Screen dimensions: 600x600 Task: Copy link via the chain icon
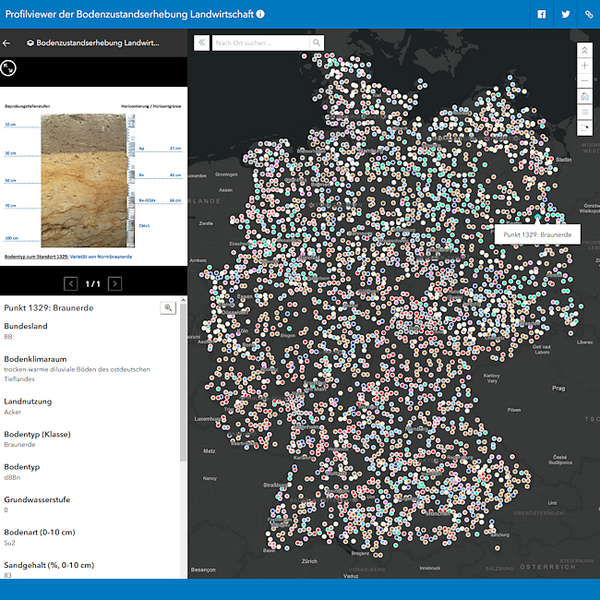click(588, 14)
